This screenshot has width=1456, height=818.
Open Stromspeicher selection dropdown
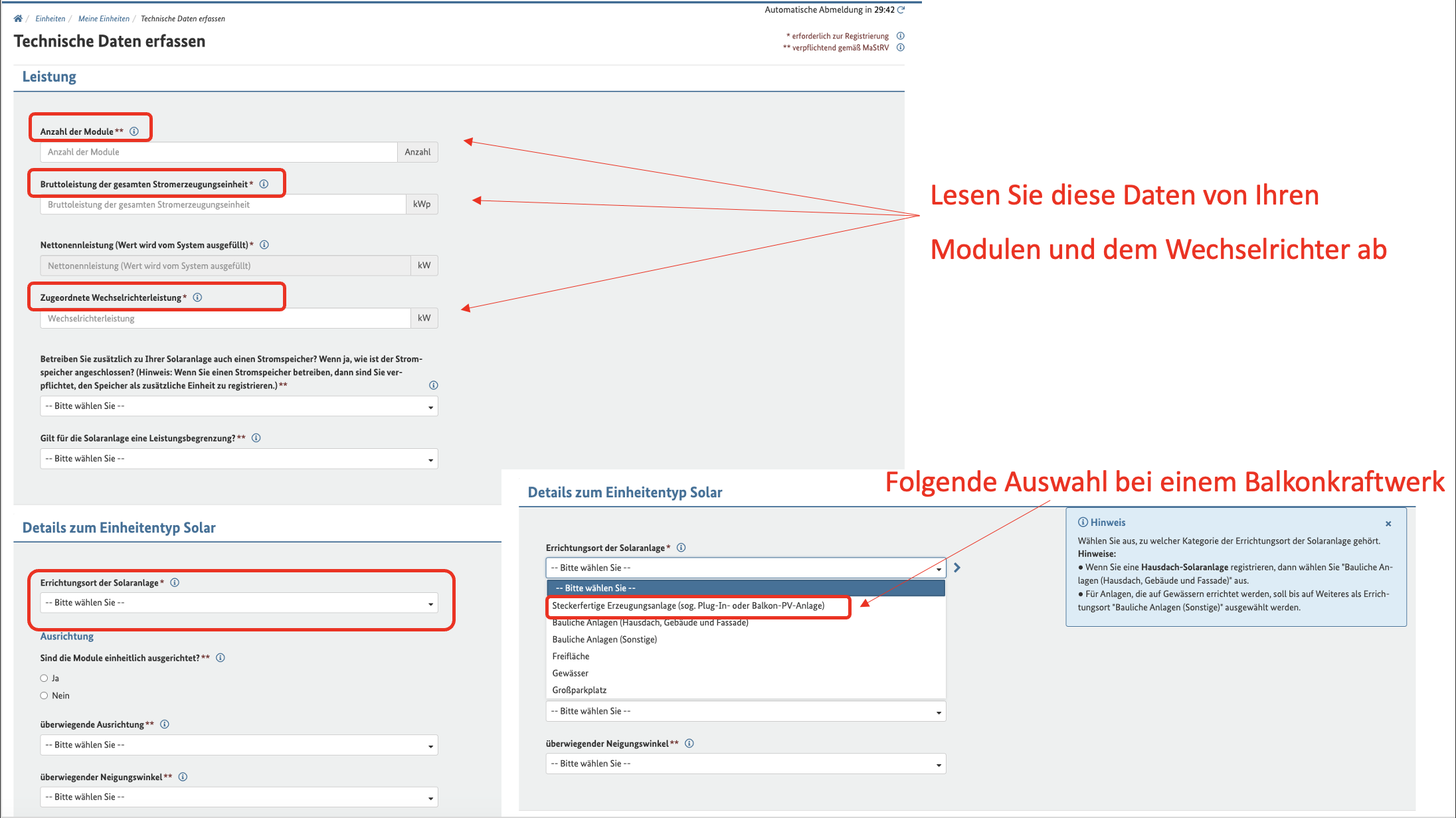point(238,406)
